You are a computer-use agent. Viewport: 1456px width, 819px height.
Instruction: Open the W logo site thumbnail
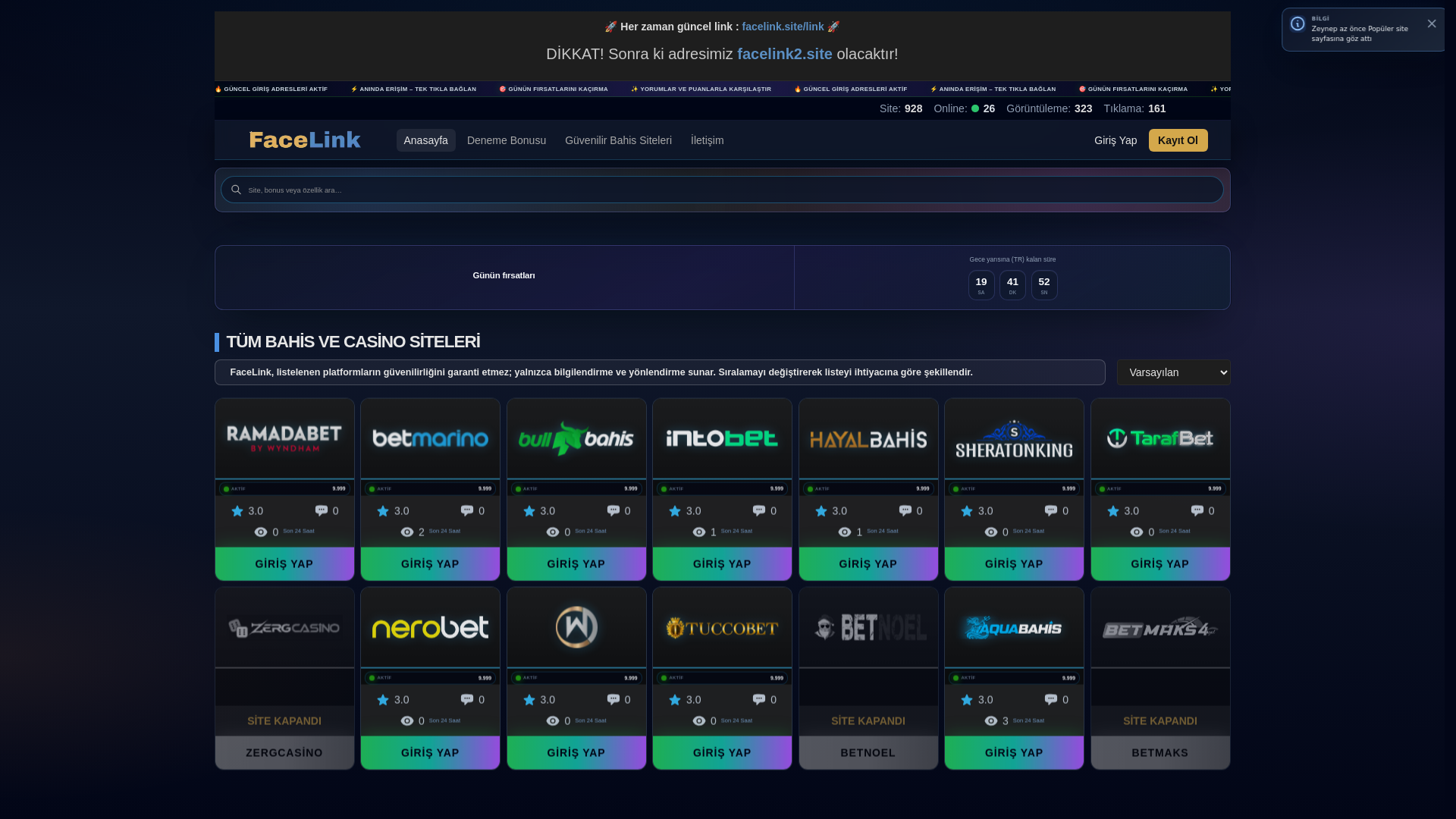coord(576,627)
